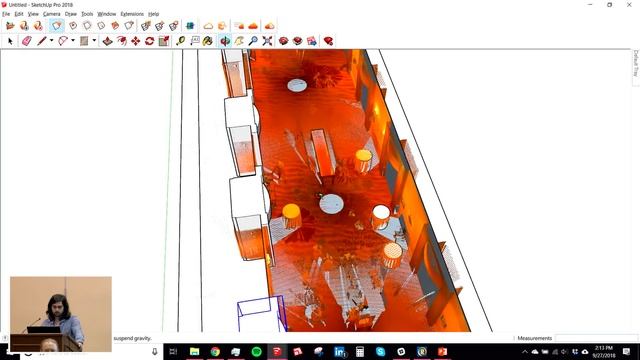This screenshot has height=360, width=640.
Task: Switch to Wireframe face style
Action: tap(87, 26)
